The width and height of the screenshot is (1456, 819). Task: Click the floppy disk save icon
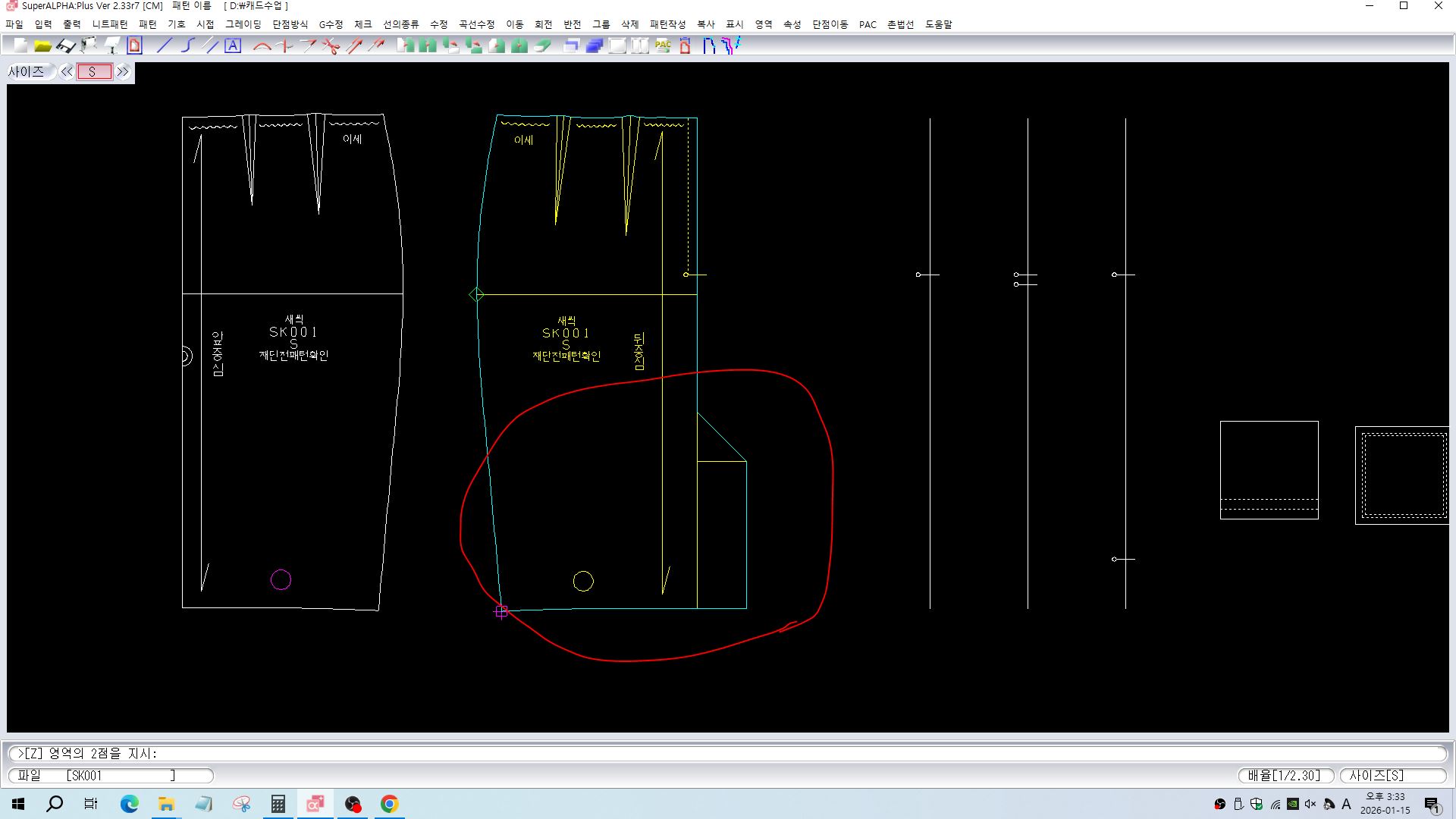[66, 46]
